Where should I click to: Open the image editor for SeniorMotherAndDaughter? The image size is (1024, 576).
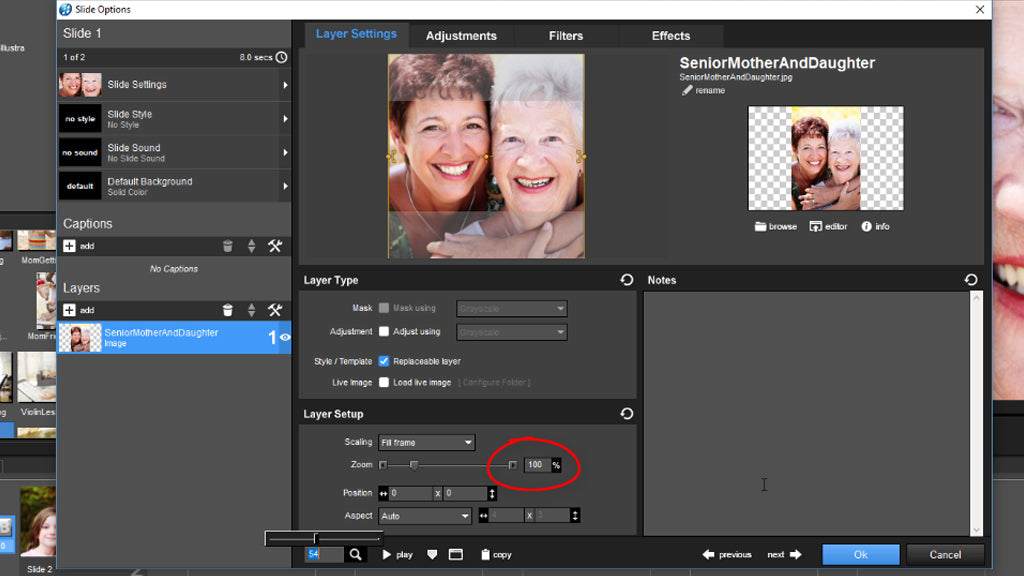828,226
